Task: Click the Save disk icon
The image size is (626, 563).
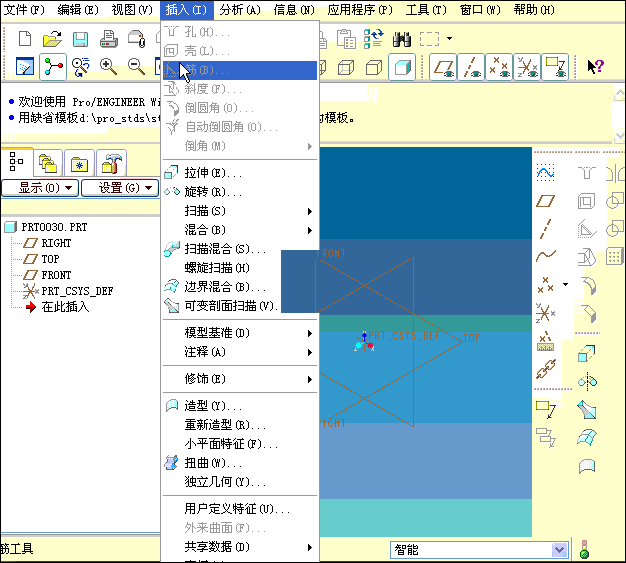Action: tap(80, 40)
